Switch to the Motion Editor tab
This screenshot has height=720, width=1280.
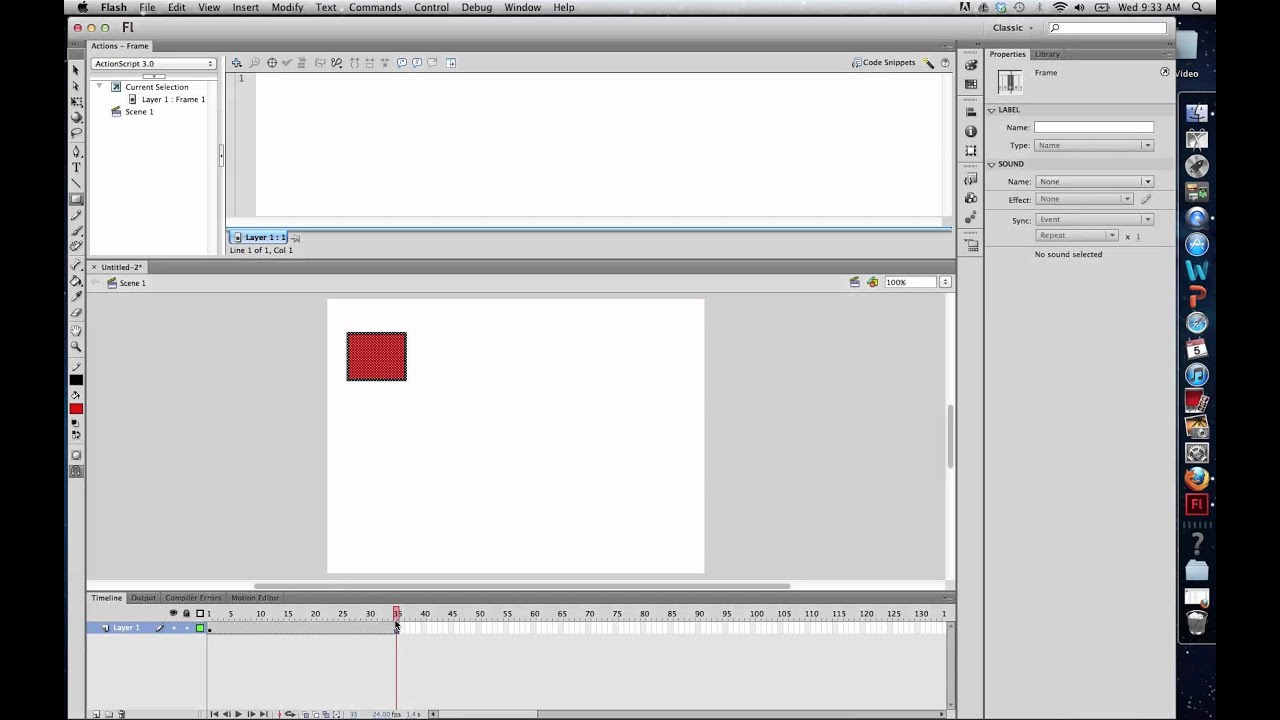[255, 598]
